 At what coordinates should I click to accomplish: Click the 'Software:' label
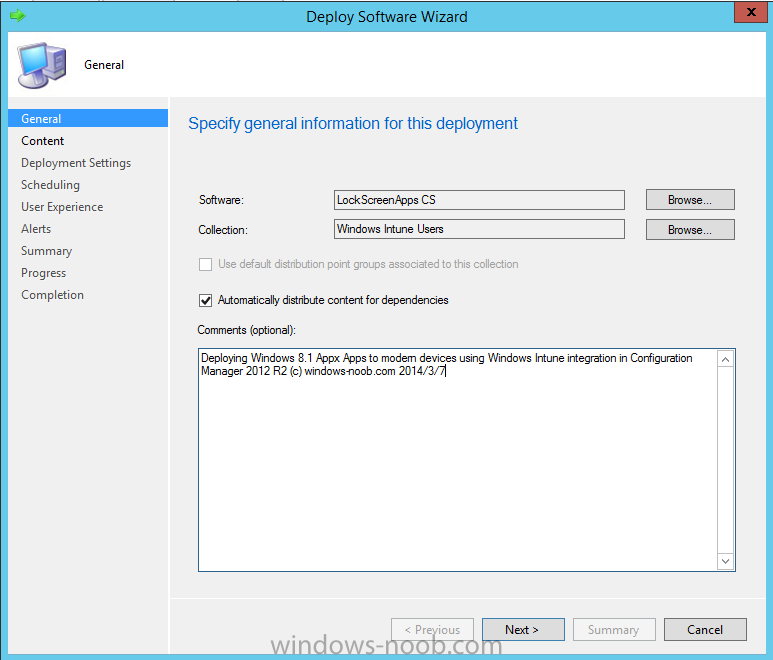pyautogui.click(x=221, y=200)
